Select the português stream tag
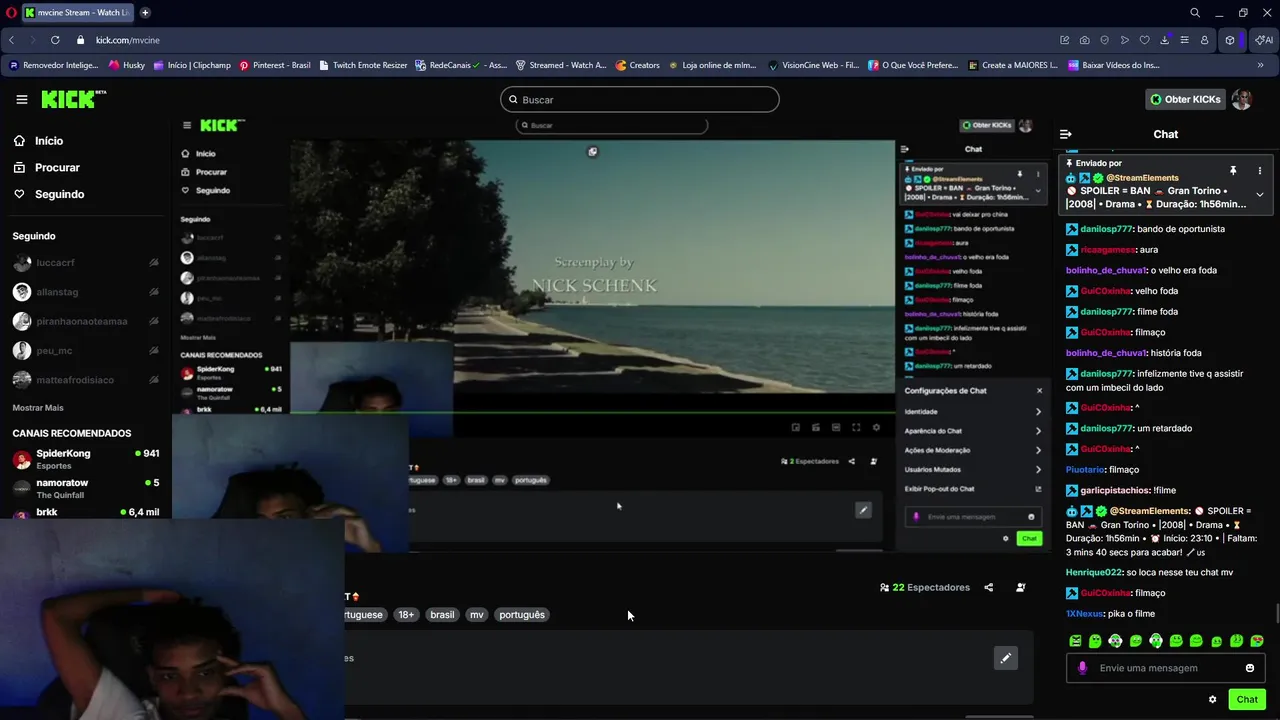This screenshot has height=720, width=1280. pyautogui.click(x=522, y=615)
